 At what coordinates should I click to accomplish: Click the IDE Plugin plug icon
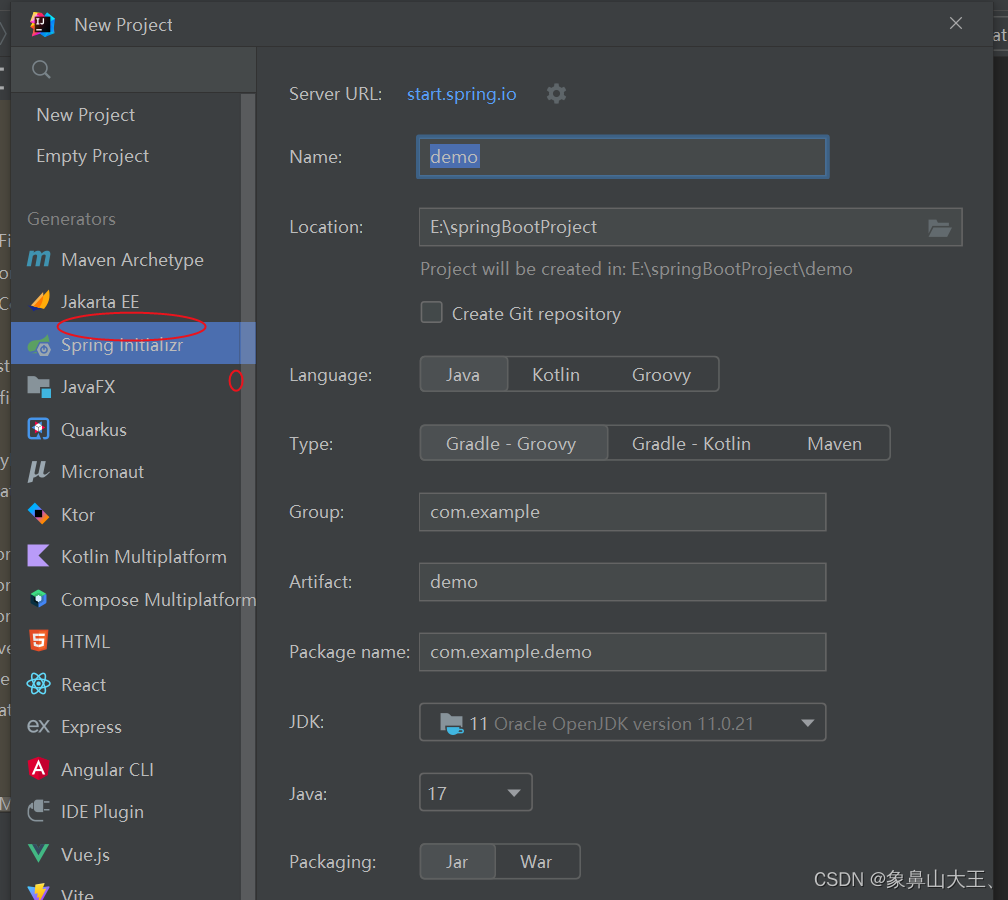click(x=39, y=811)
